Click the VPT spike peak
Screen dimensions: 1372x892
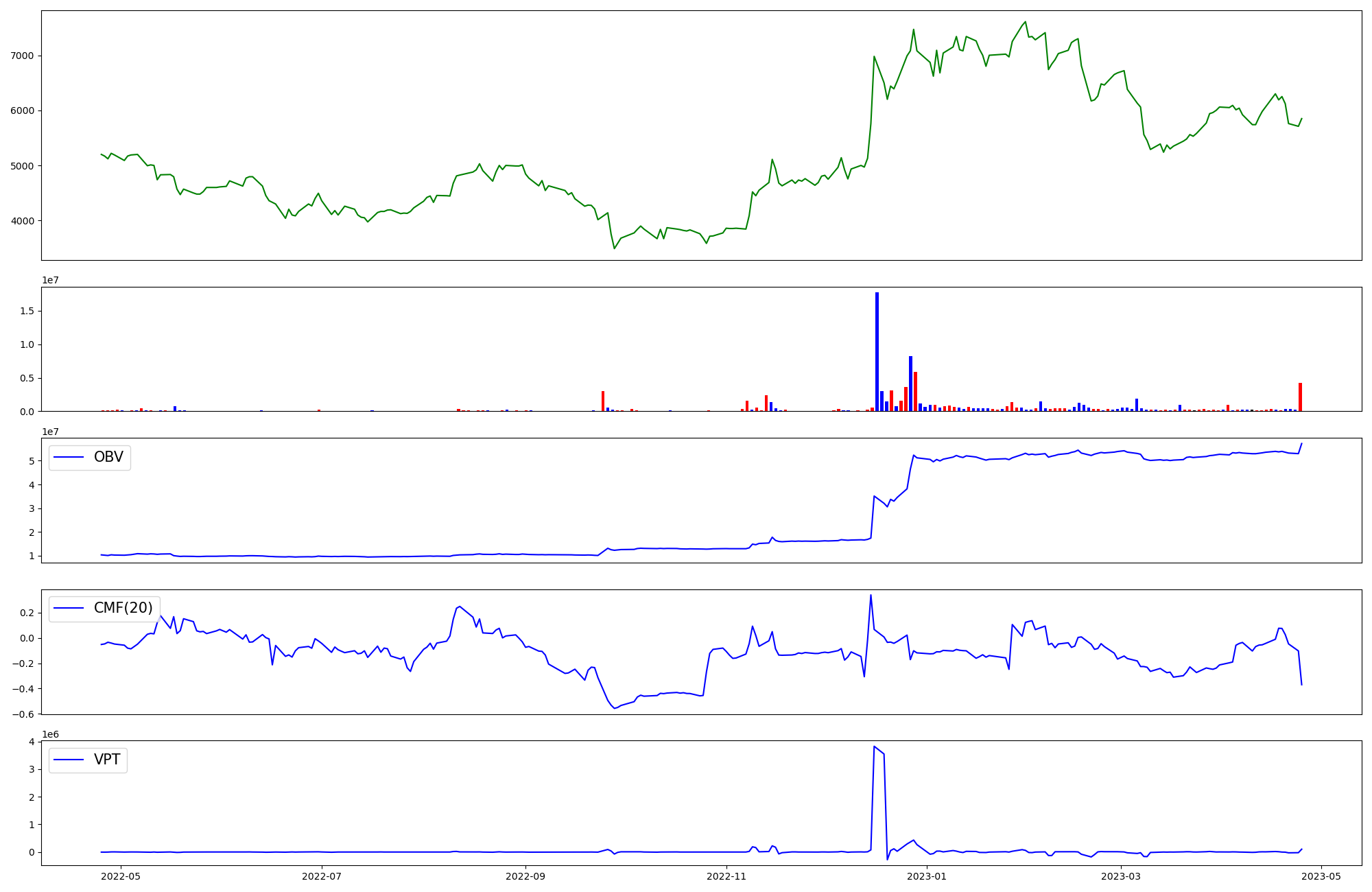874,747
